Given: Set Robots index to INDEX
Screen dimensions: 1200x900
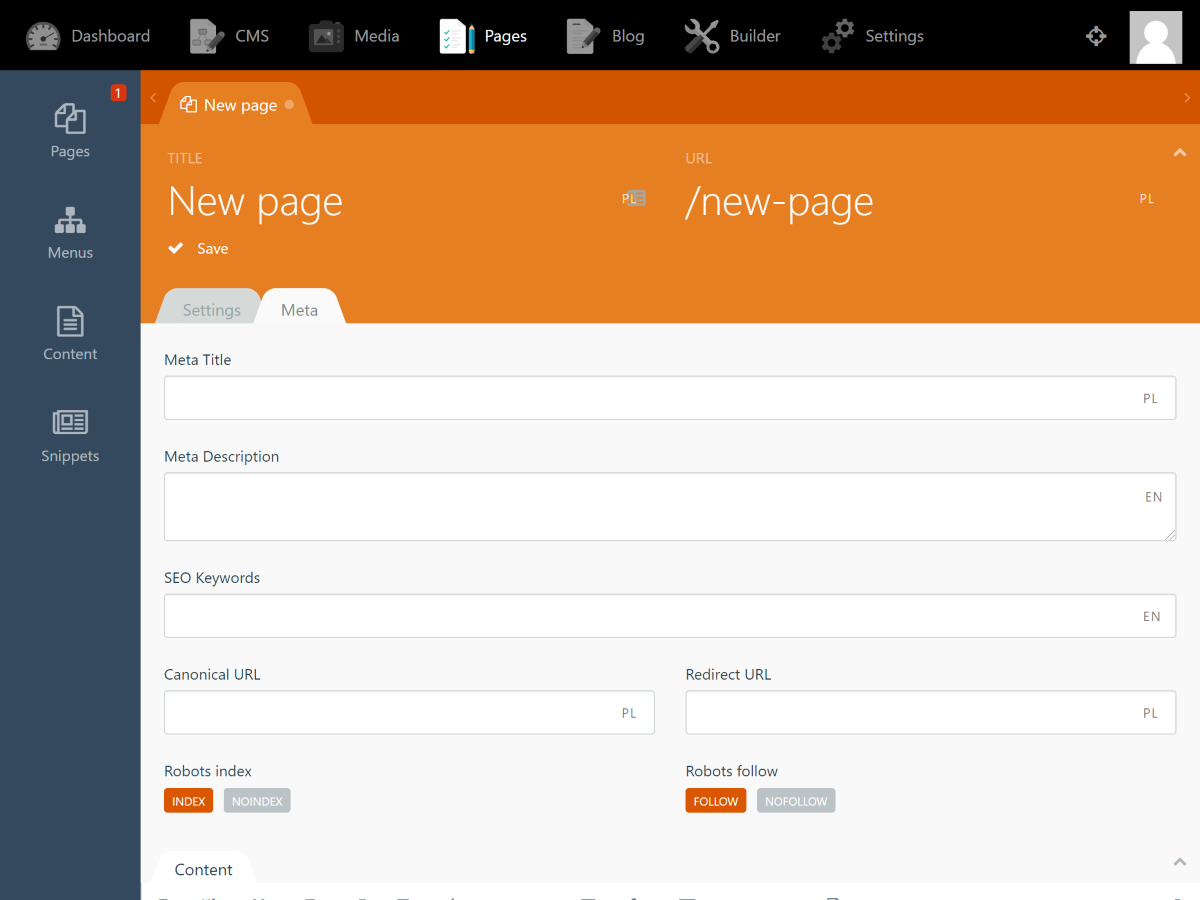Looking at the screenshot, I should [189, 801].
